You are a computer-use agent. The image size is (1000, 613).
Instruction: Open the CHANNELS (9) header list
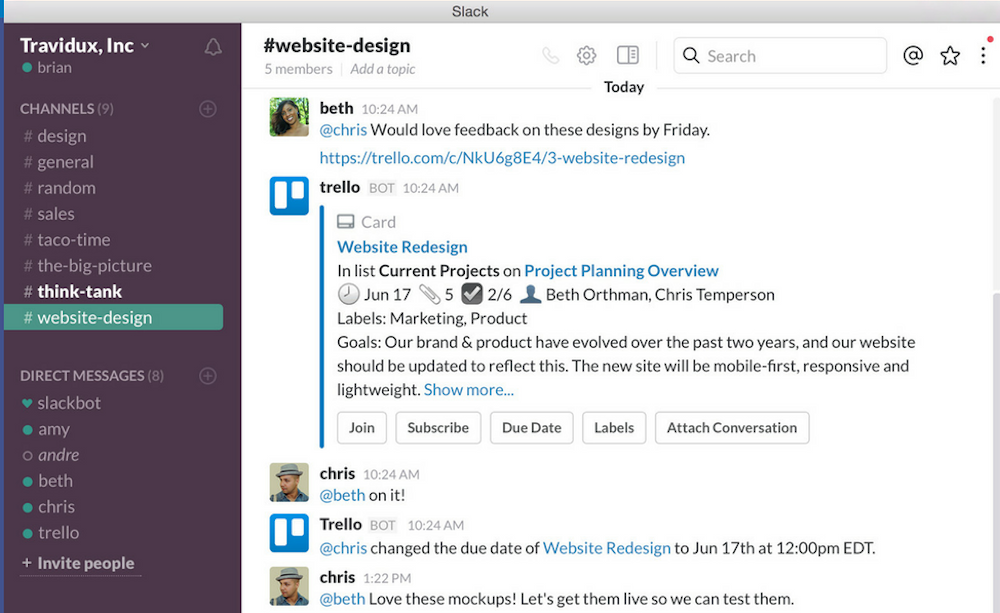66,109
